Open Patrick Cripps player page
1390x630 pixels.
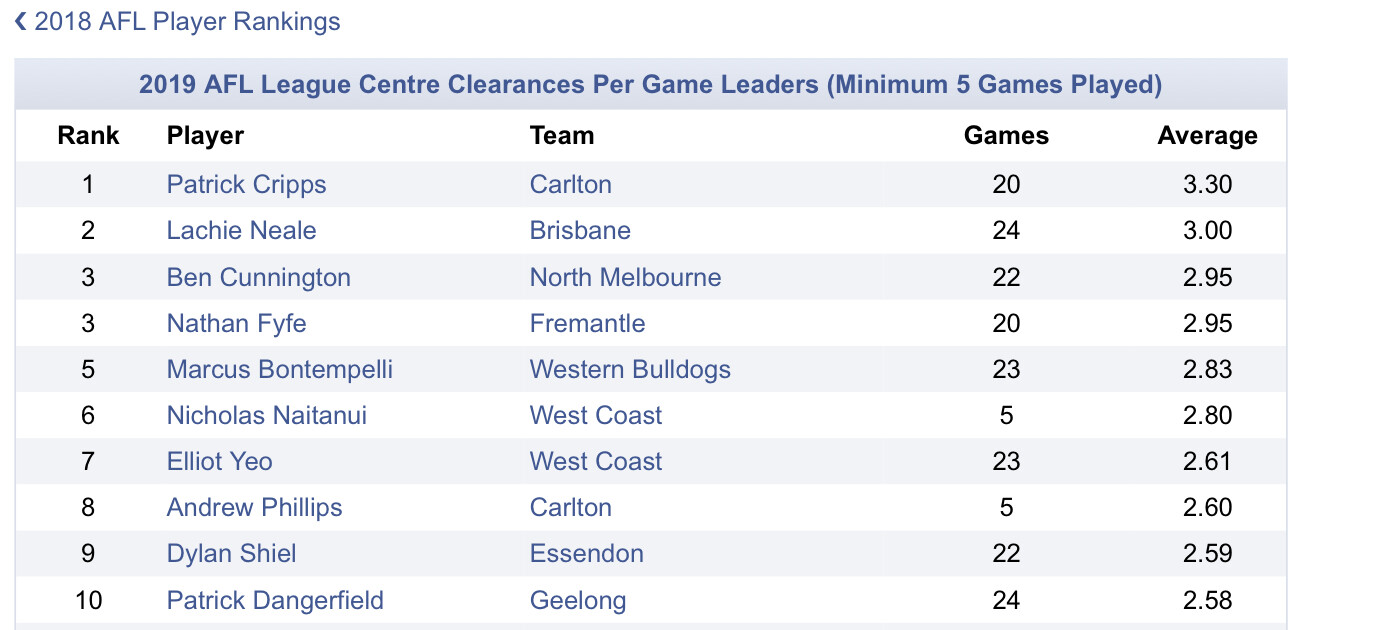point(246,184)
